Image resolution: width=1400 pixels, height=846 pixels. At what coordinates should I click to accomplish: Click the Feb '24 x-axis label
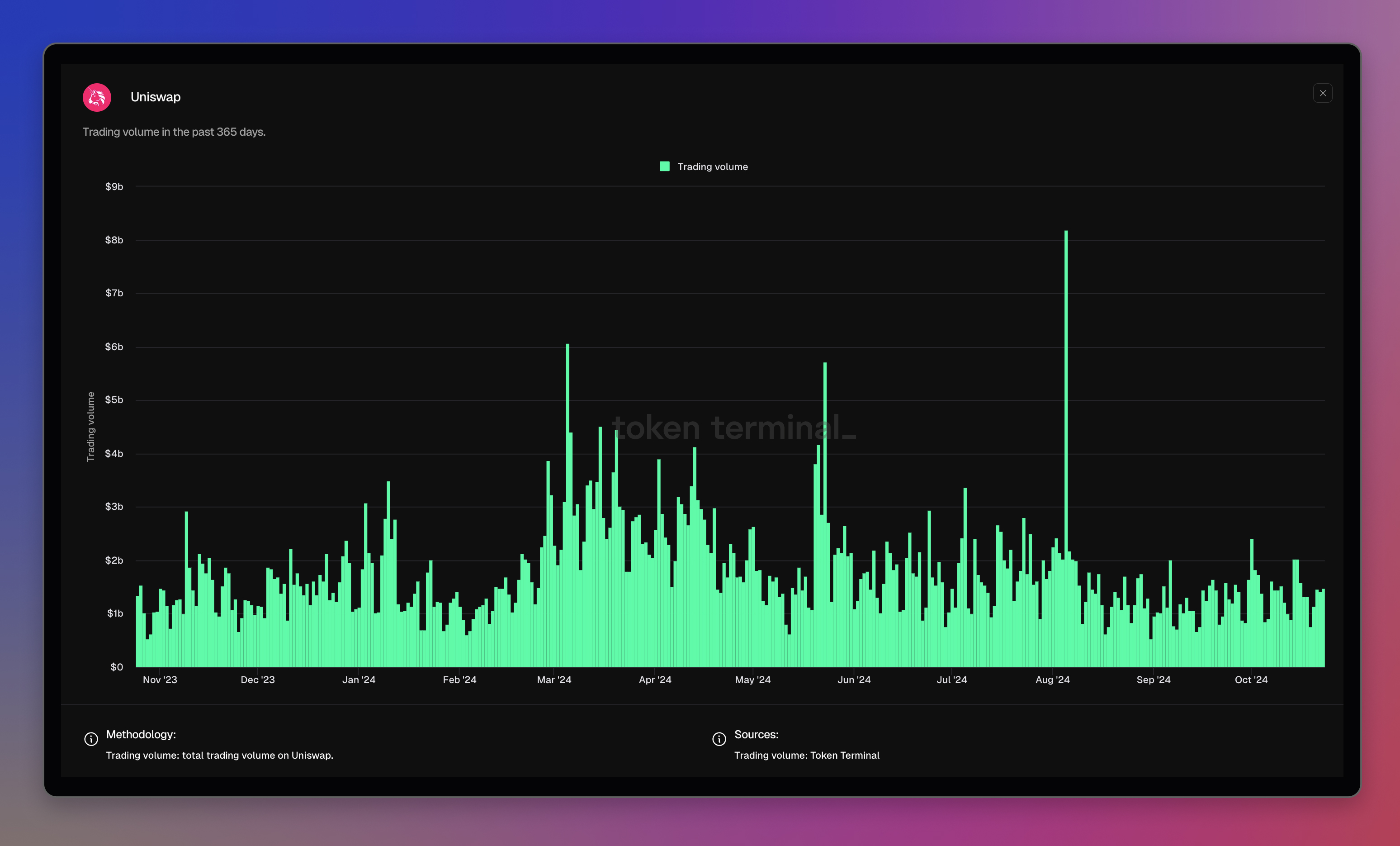[460, 680]
